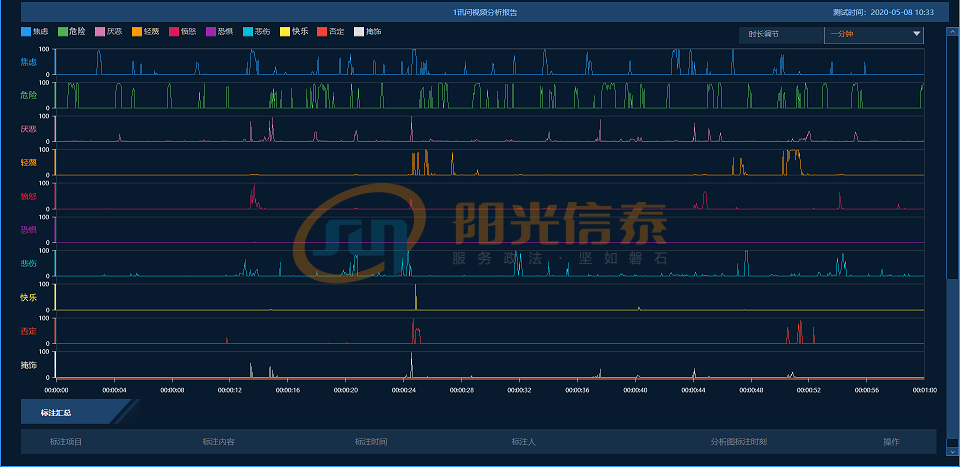The height and width of the screenshot is (467, 960).
Task: Click the 愤怒 chart row label
Action: pyautogui.click(x=29, y=196)
